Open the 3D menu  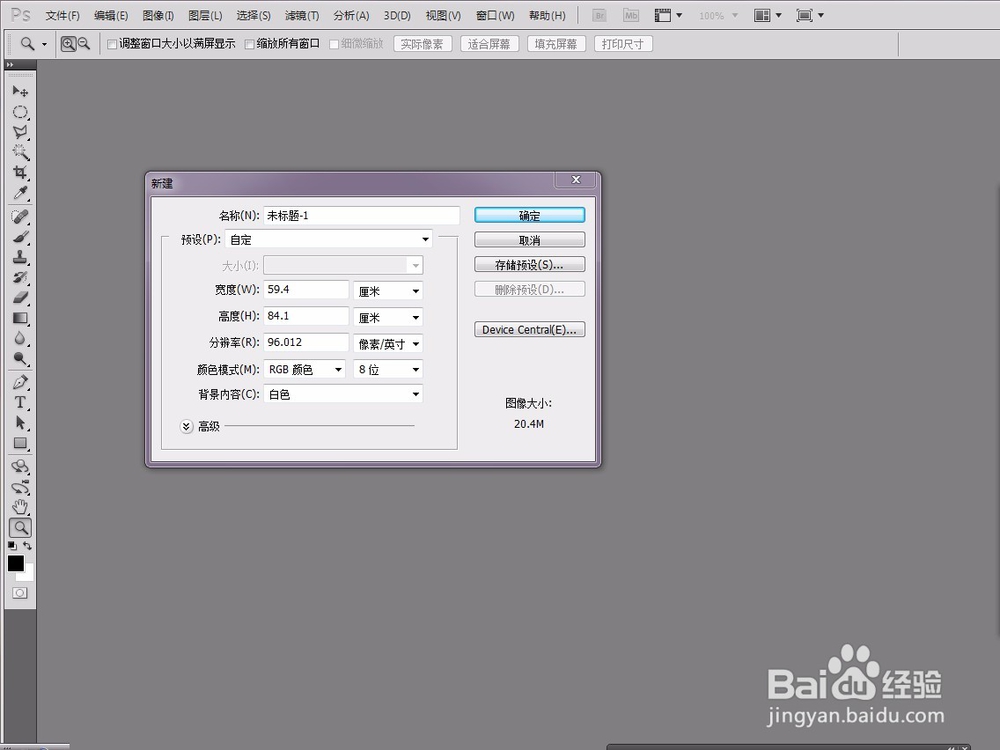point(397,15)
